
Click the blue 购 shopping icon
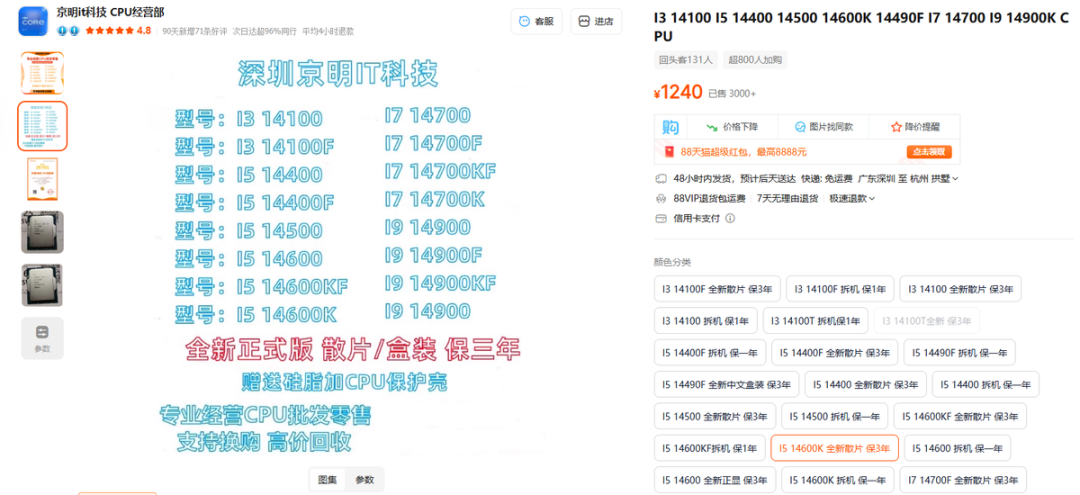tap(670, 127)
